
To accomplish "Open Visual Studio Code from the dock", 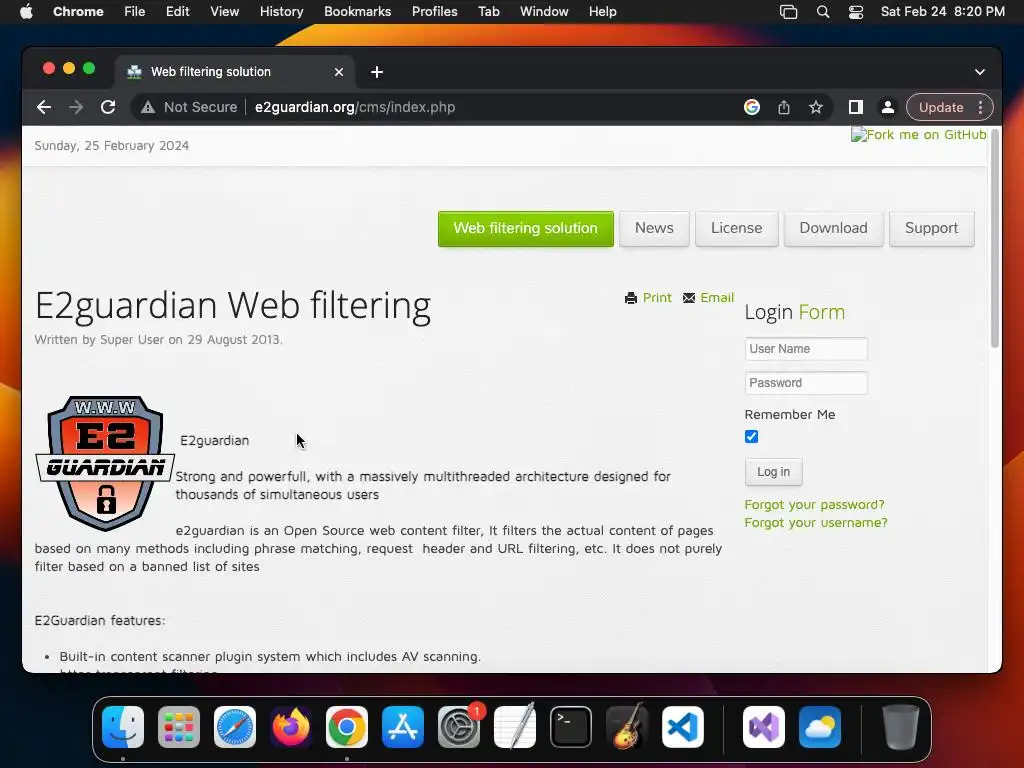I will [682, 727].
